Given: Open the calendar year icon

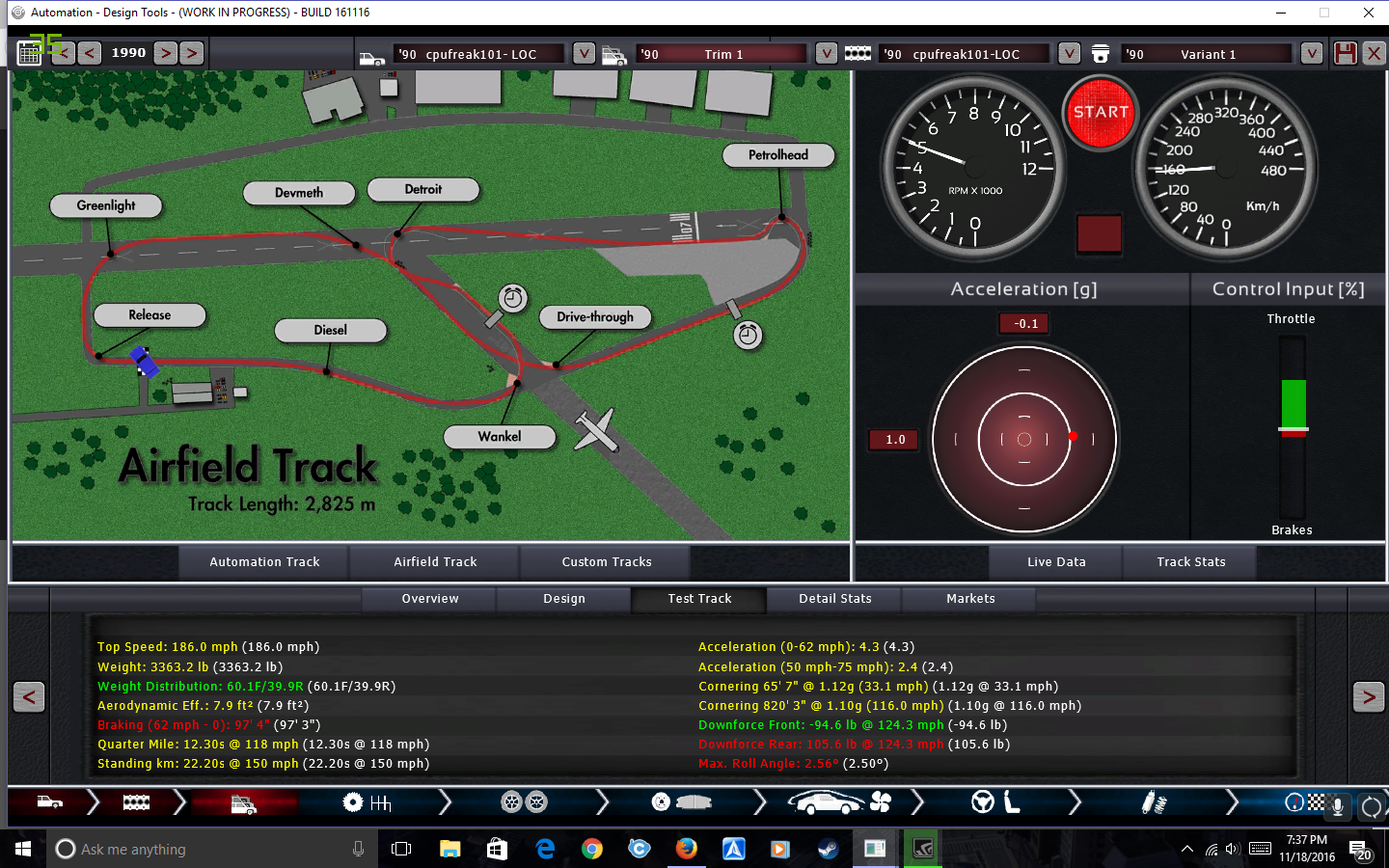Looking at the screenshot, I should [30, 53].
